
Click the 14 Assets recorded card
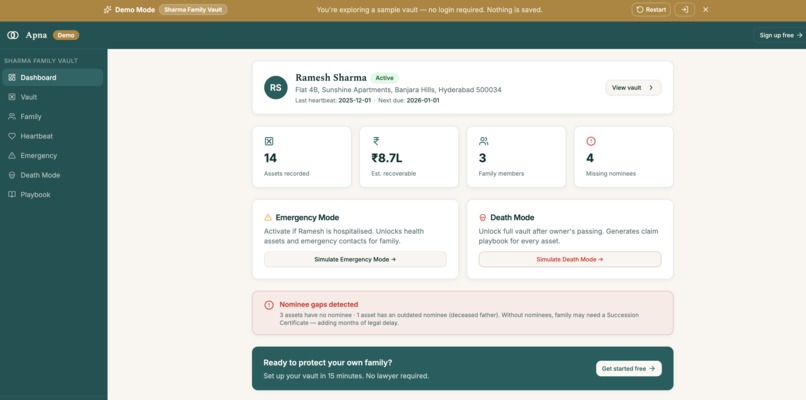tap(302, 157)
